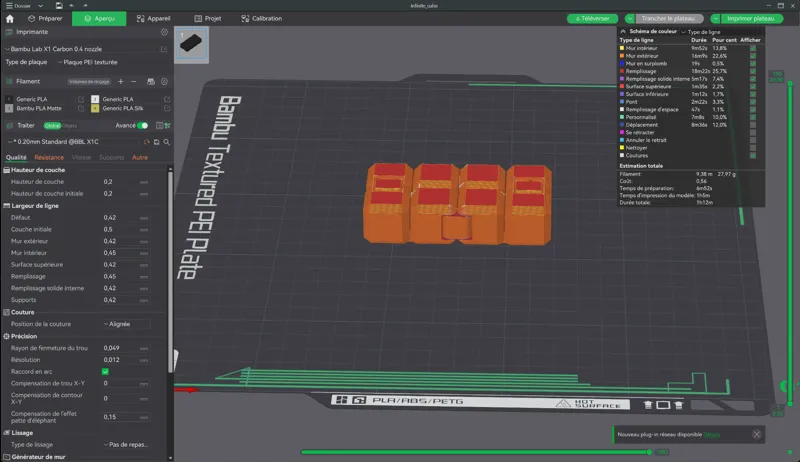800x462 pixels.
Task: Click the horizontal move slider handle
Action: click(649, 452)
